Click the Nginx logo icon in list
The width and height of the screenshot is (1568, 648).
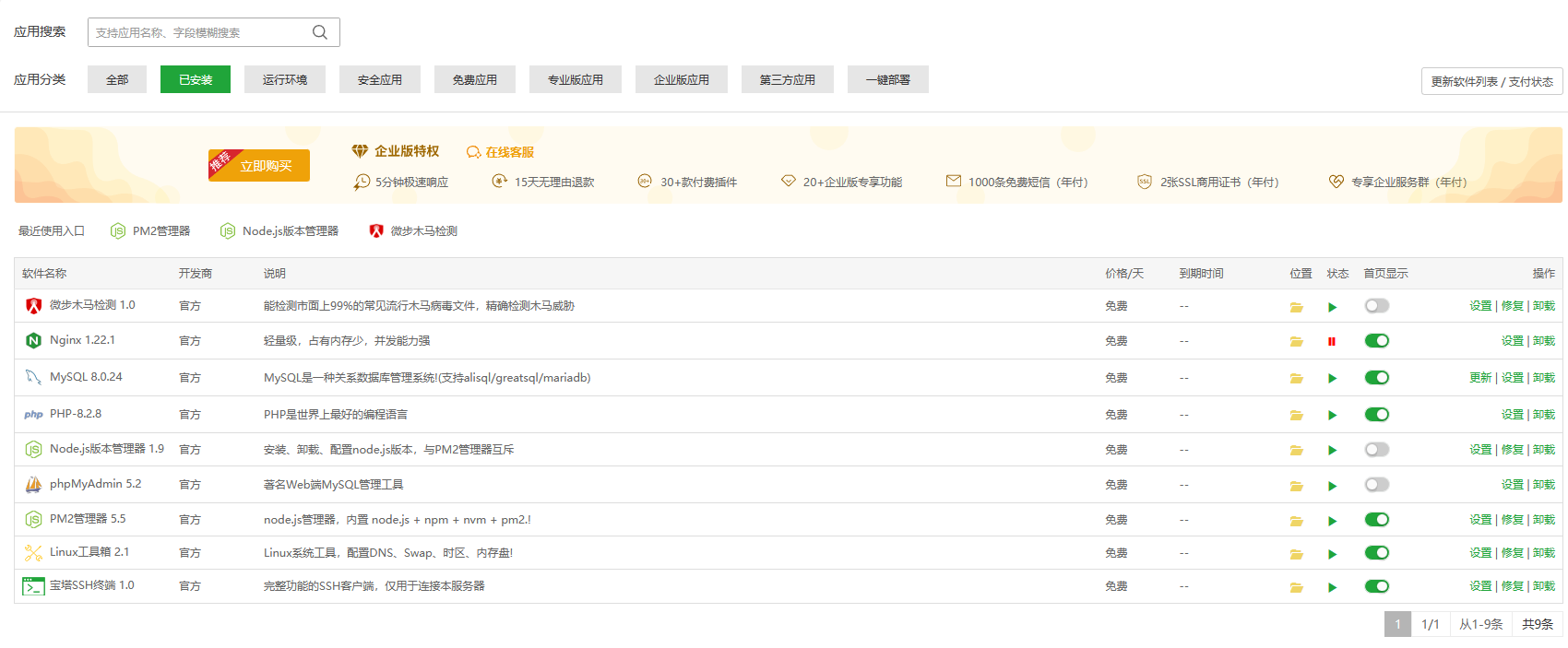point(33,341)
